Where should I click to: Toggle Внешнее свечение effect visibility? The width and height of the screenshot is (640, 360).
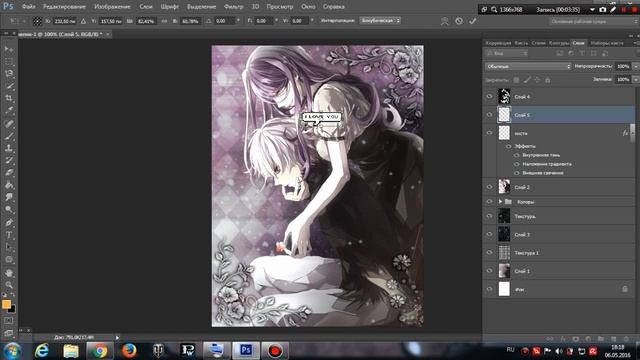tap(517, 173)
